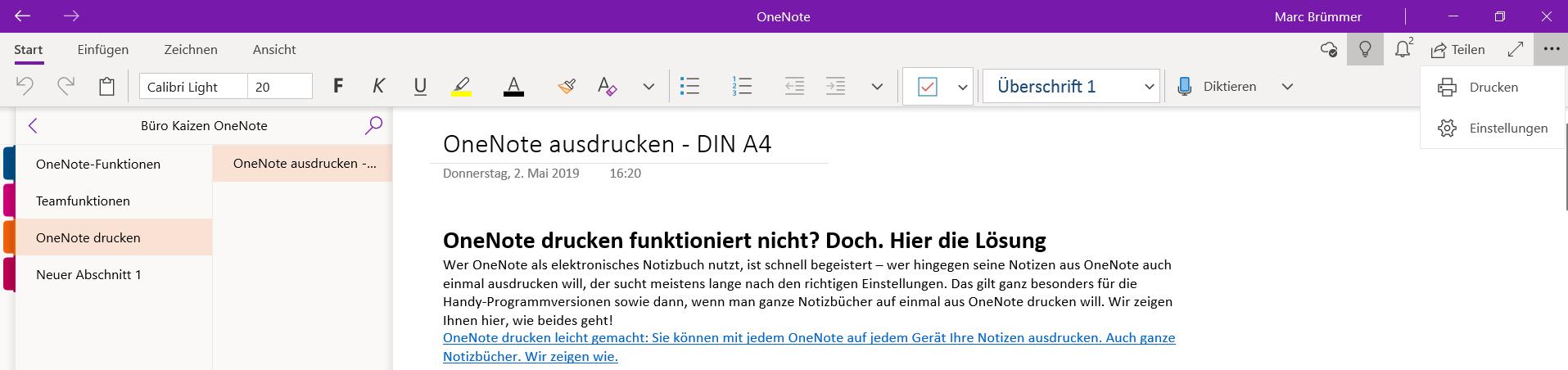
Task: Open the Marc Brümmer account
Action: pyautogui.click(x=1318, y=16)
